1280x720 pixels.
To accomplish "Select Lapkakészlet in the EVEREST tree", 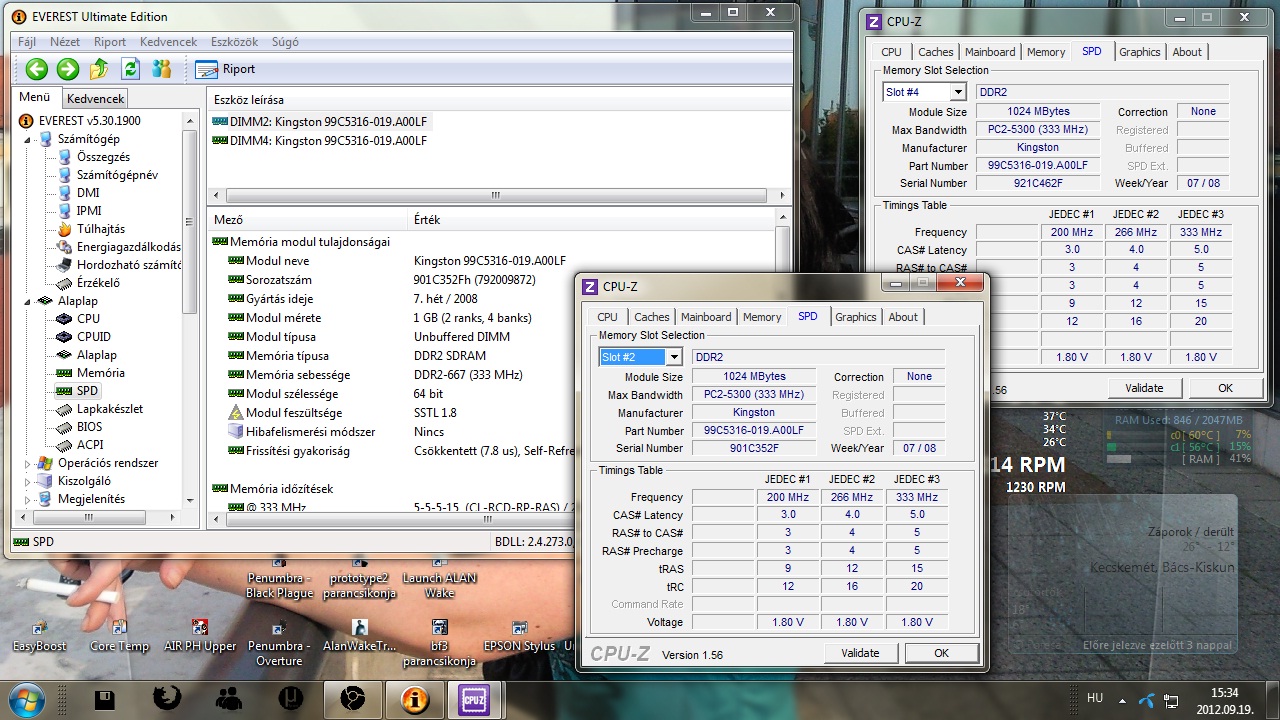I will pyautogui.click(x=110, y=409).
